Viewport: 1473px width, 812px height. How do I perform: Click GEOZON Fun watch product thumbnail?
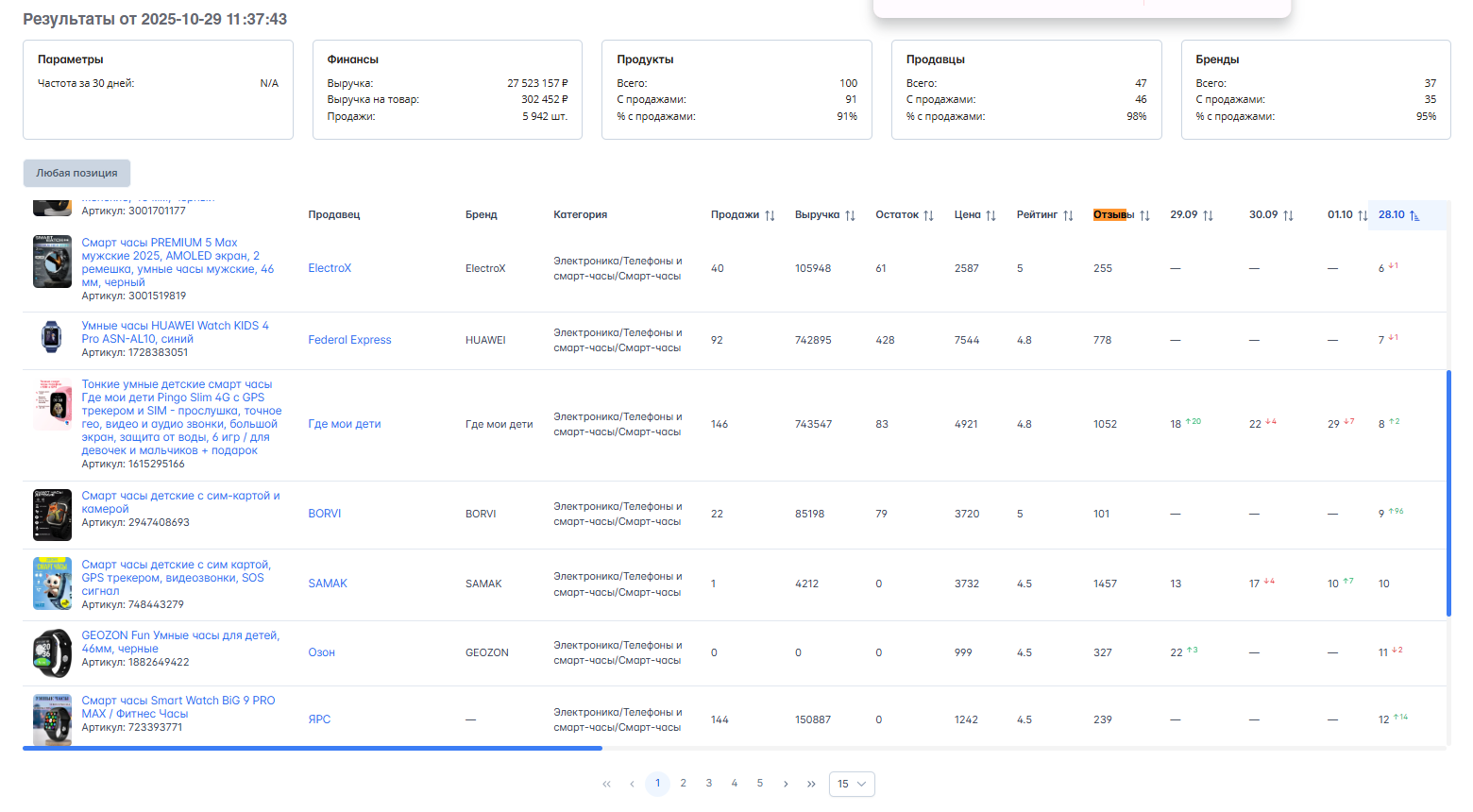coord(52,652)
